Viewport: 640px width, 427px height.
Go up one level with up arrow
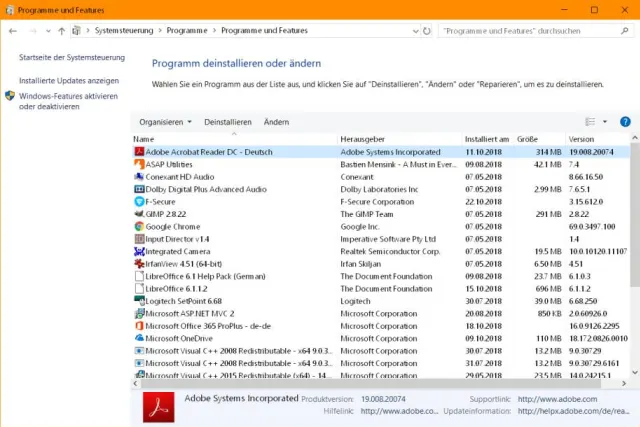[61, 31]
